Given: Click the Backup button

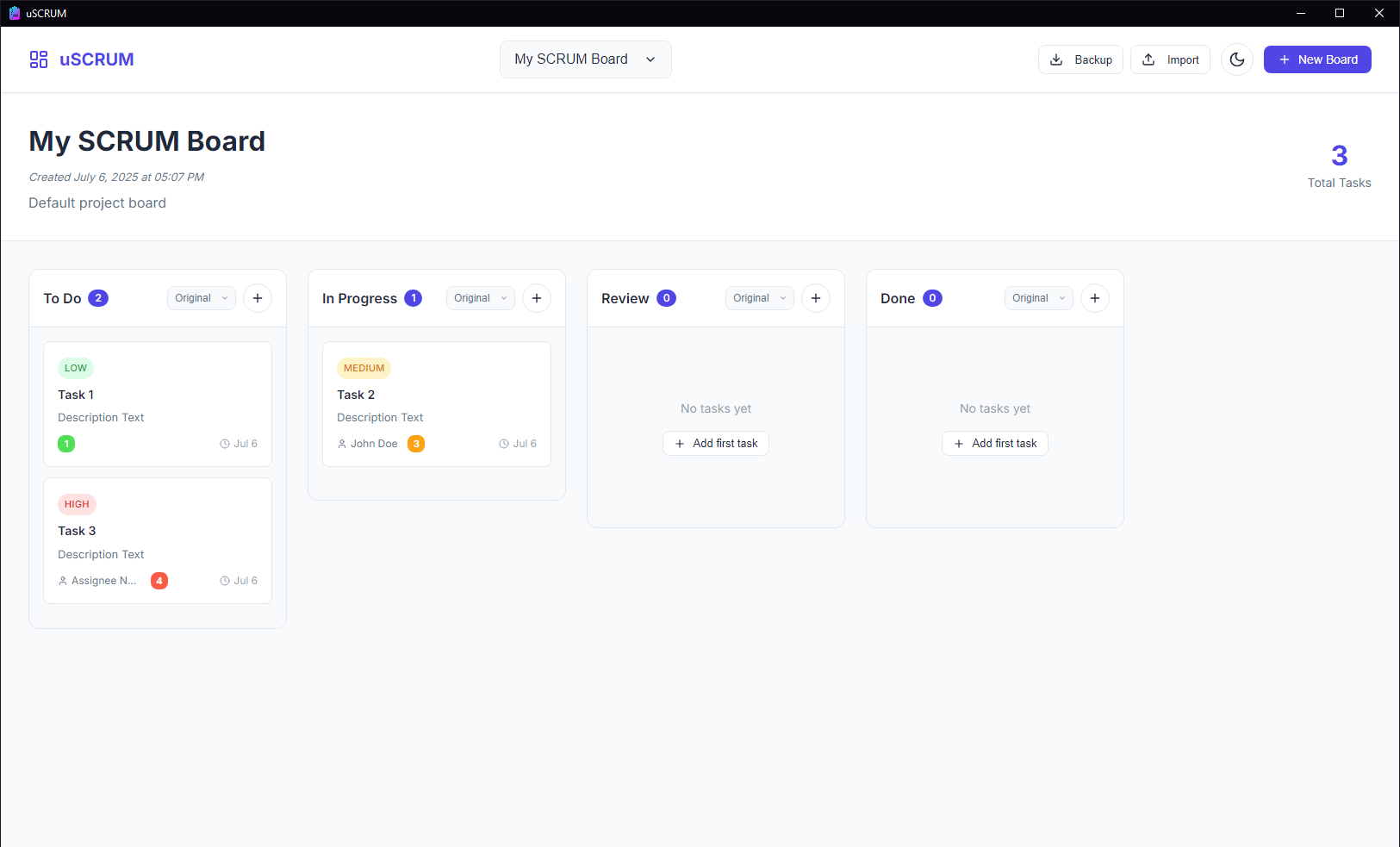Looking at the screenshot, I should tap(1080, 59).
